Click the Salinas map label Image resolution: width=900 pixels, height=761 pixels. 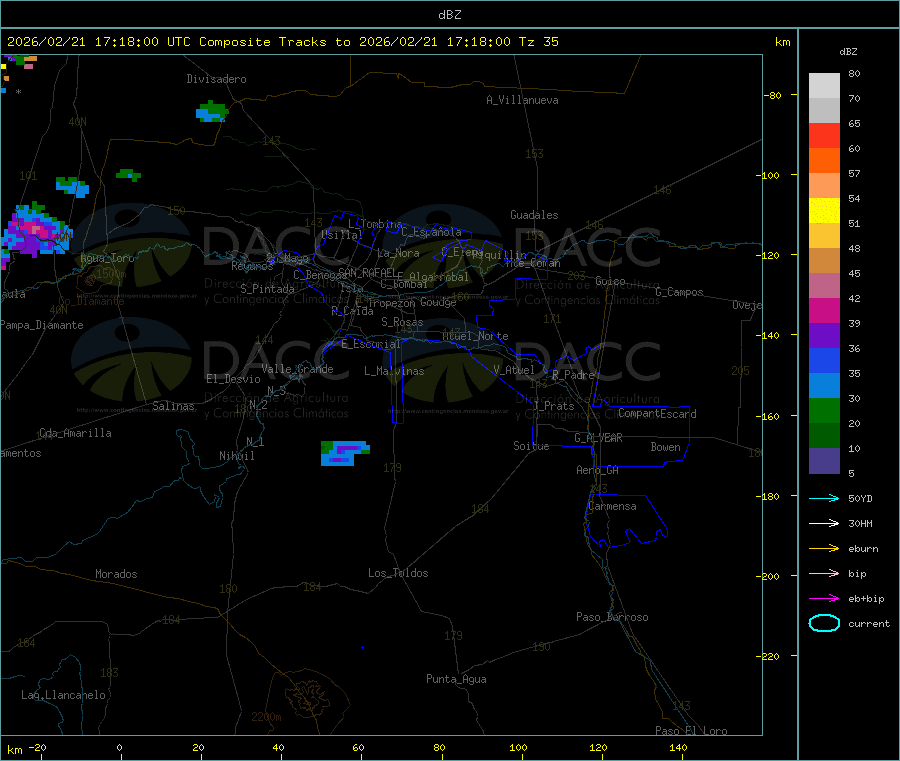pyautogui.click(x=173, y=406)
